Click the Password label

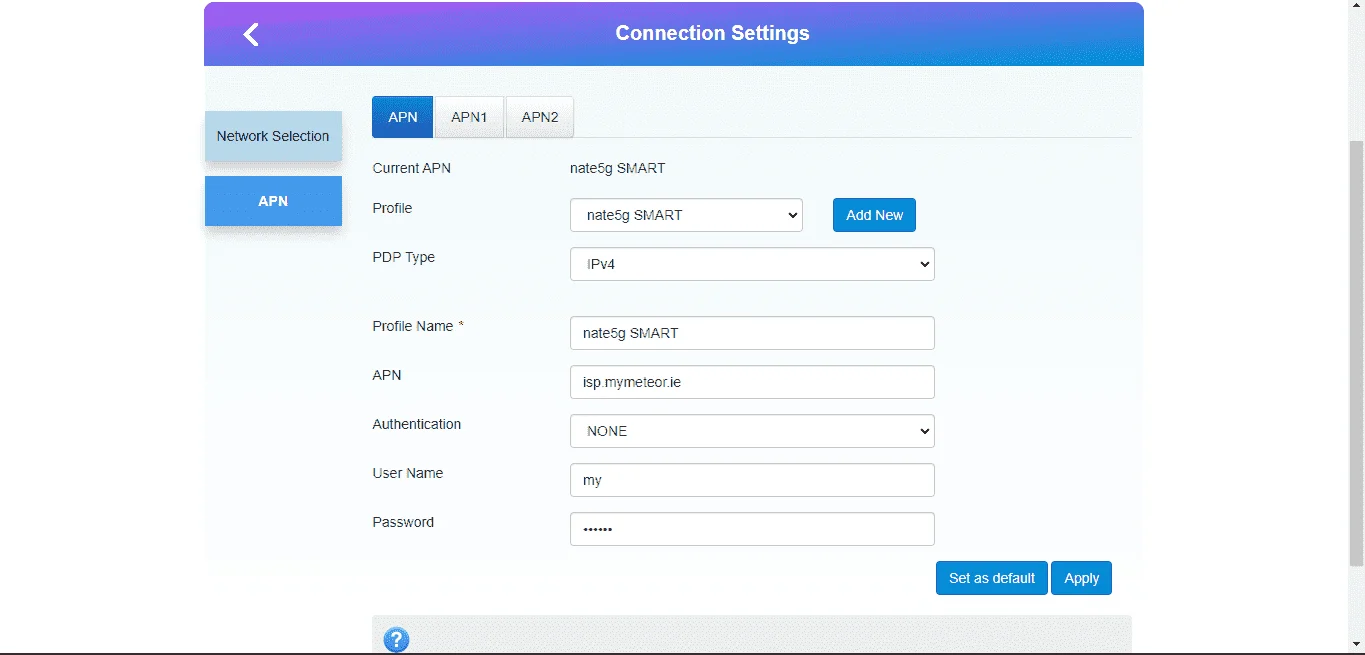[x=403, y=522]
